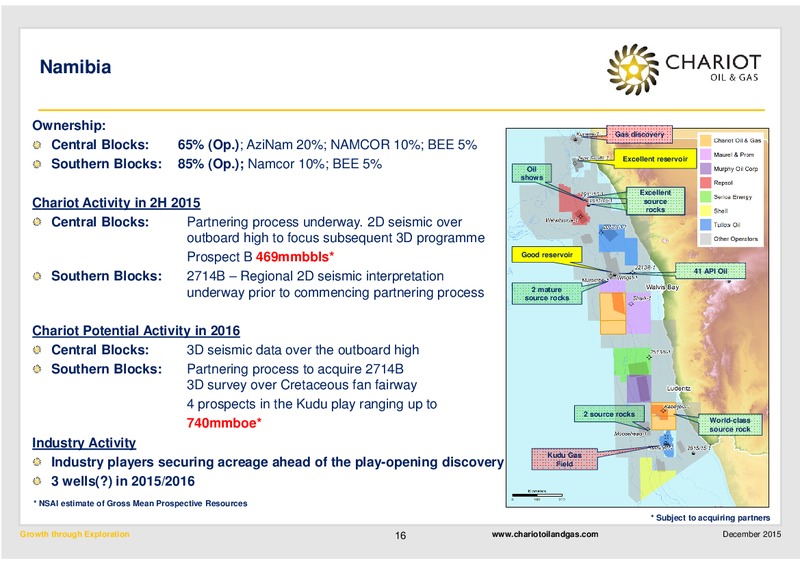800x565 pixels.
Task: Click 'Partnering process underway. 2D seismic over' line
Action: click(324, 222)
